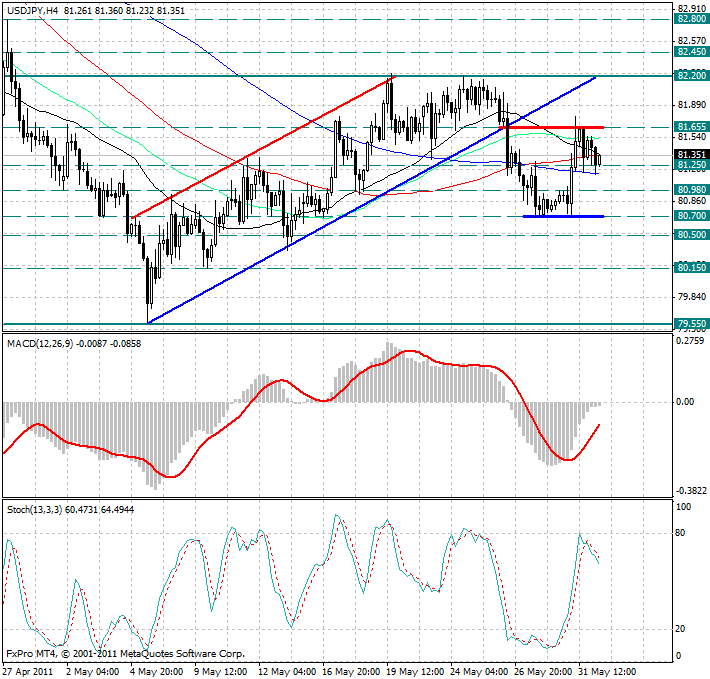Click the Stochastic 20 level label
The width and height of the screenshot is (710, 679).
tap(680, 629)
